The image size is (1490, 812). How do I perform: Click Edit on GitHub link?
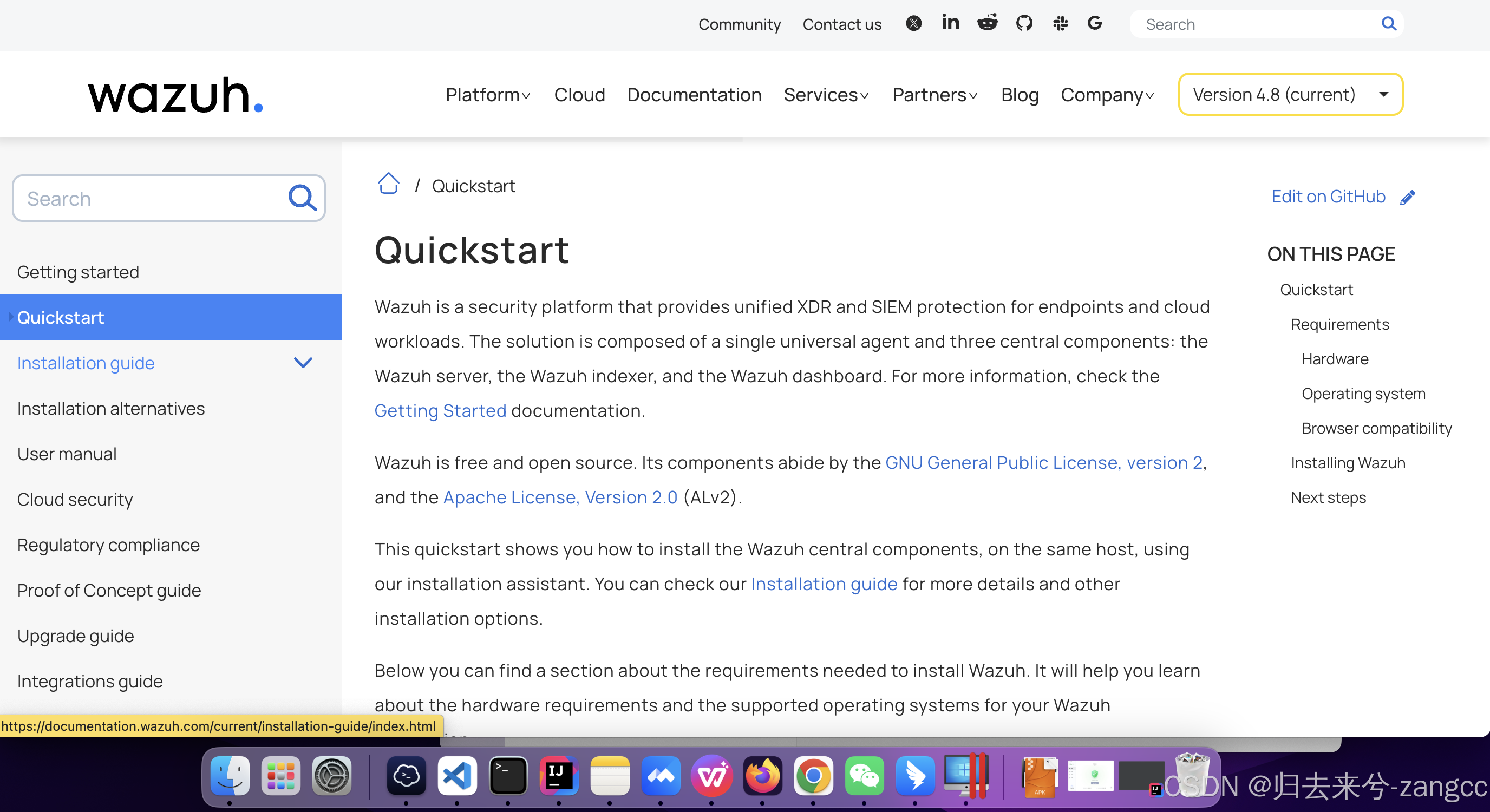(x=1328, y=197)
